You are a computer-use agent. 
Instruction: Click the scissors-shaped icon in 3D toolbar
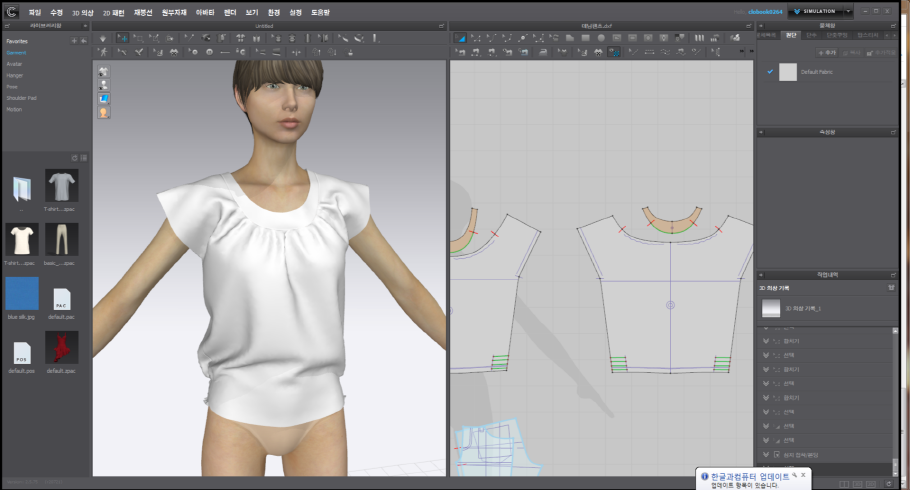[x=139, y=52]
